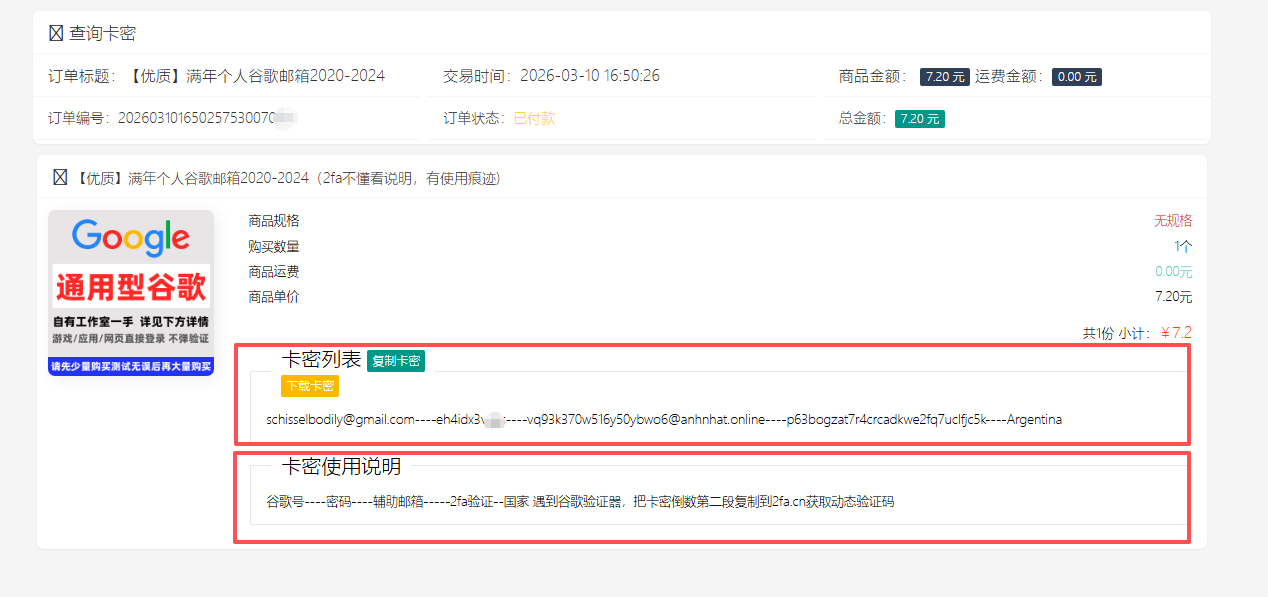Click the green 复制卡密 button
Viewport: 1268px width, 597px height.
396,361
